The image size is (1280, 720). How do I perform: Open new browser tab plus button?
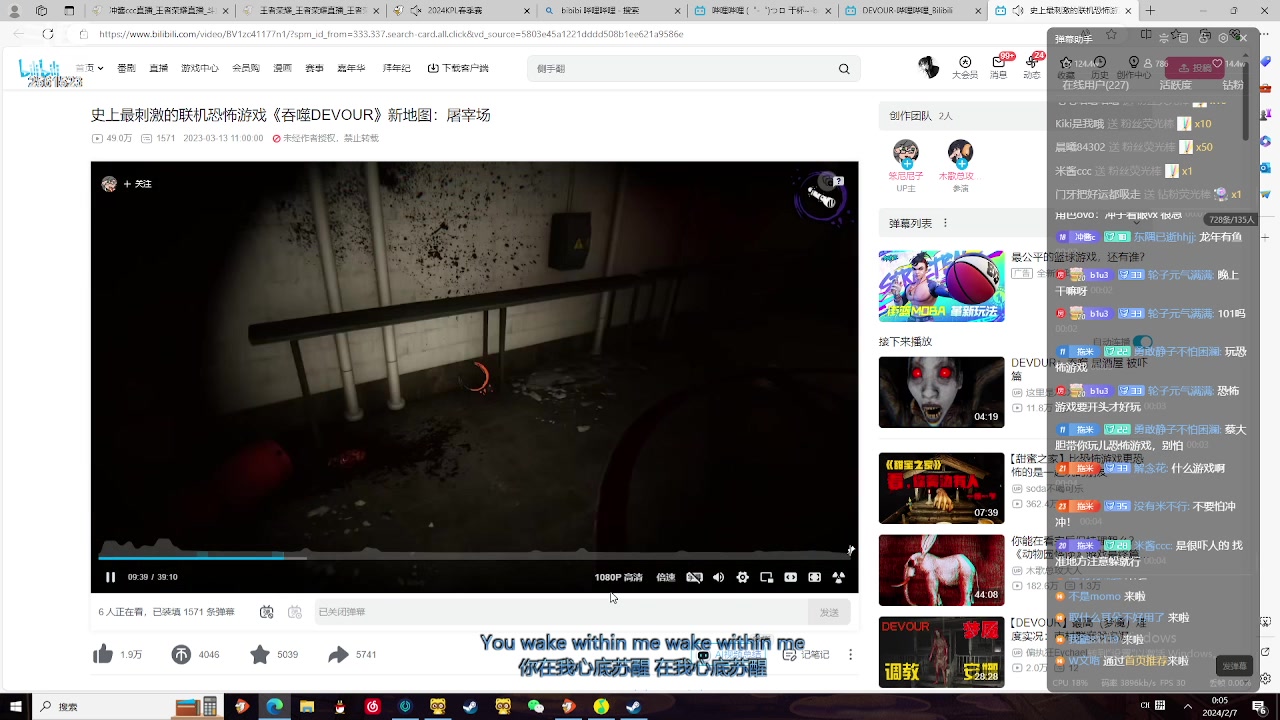pos(1150,11)
